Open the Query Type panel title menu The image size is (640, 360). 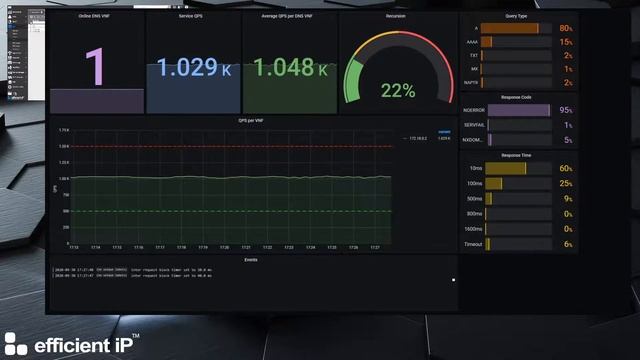[x=516, y=16]
